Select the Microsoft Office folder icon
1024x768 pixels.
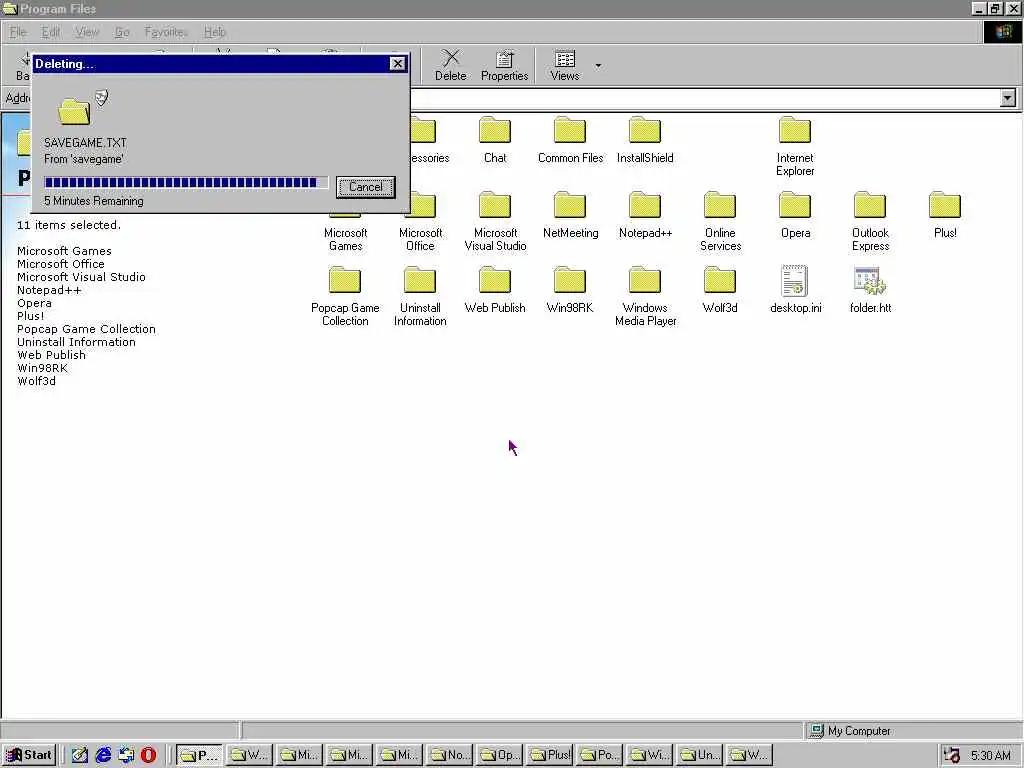[x=420, y=205]
